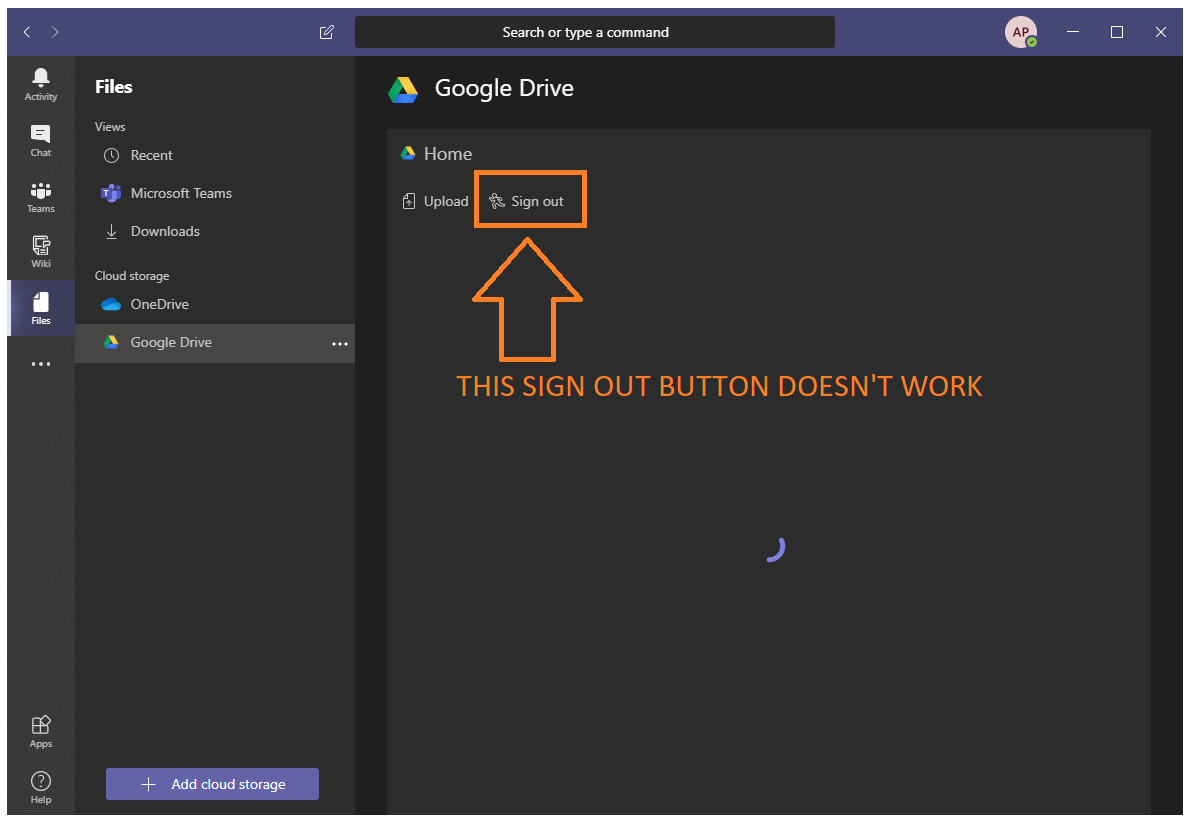Close the Teams window
This screenshot has height=828, width=1198.
tap(1161, 32)
